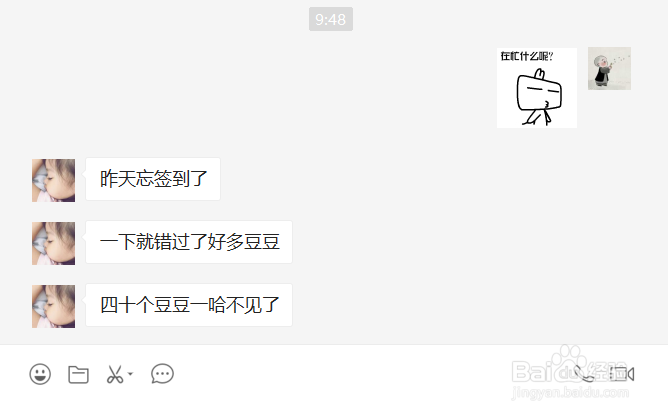Viewport: 668px width, 416px height.
Task: Click empty chat area beside 昨天忘签到了 message
Action: click(x=426, y=179)
